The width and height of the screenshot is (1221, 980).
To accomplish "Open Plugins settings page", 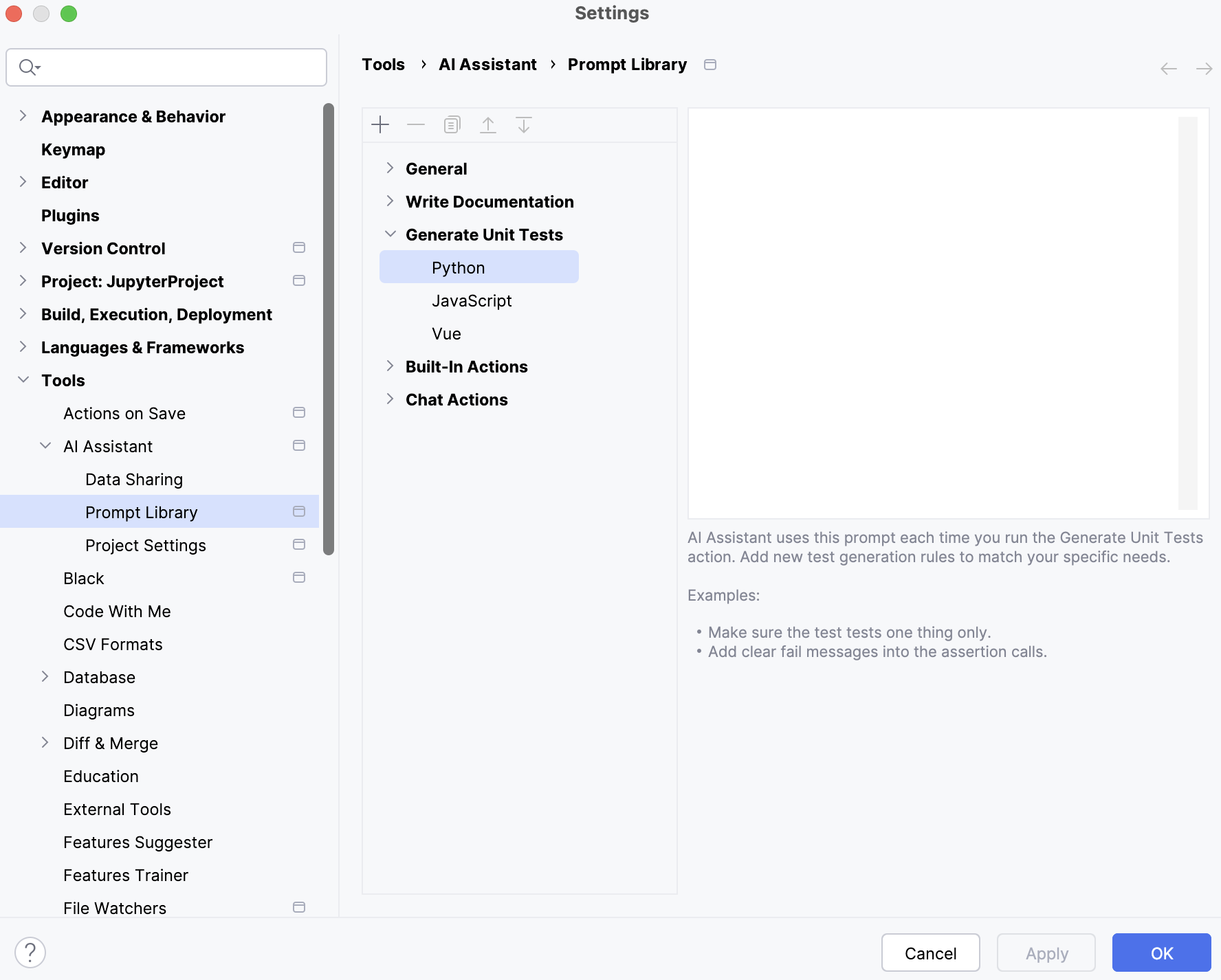I will 70,216.
